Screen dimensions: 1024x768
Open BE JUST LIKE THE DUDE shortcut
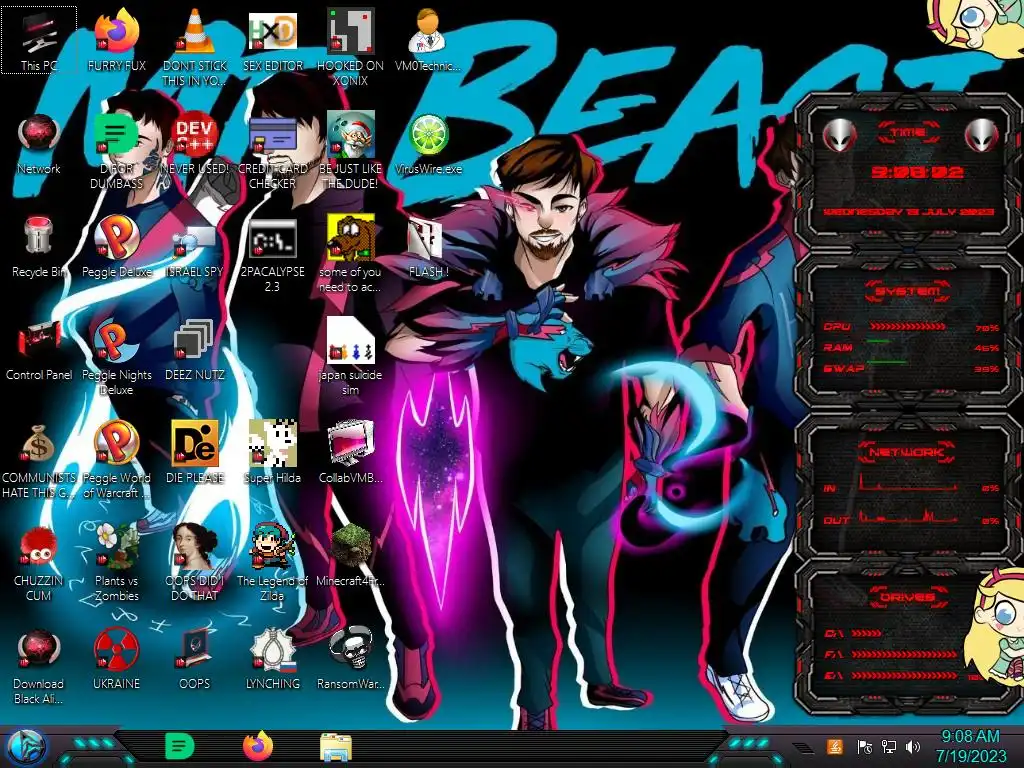click(350, 150)
